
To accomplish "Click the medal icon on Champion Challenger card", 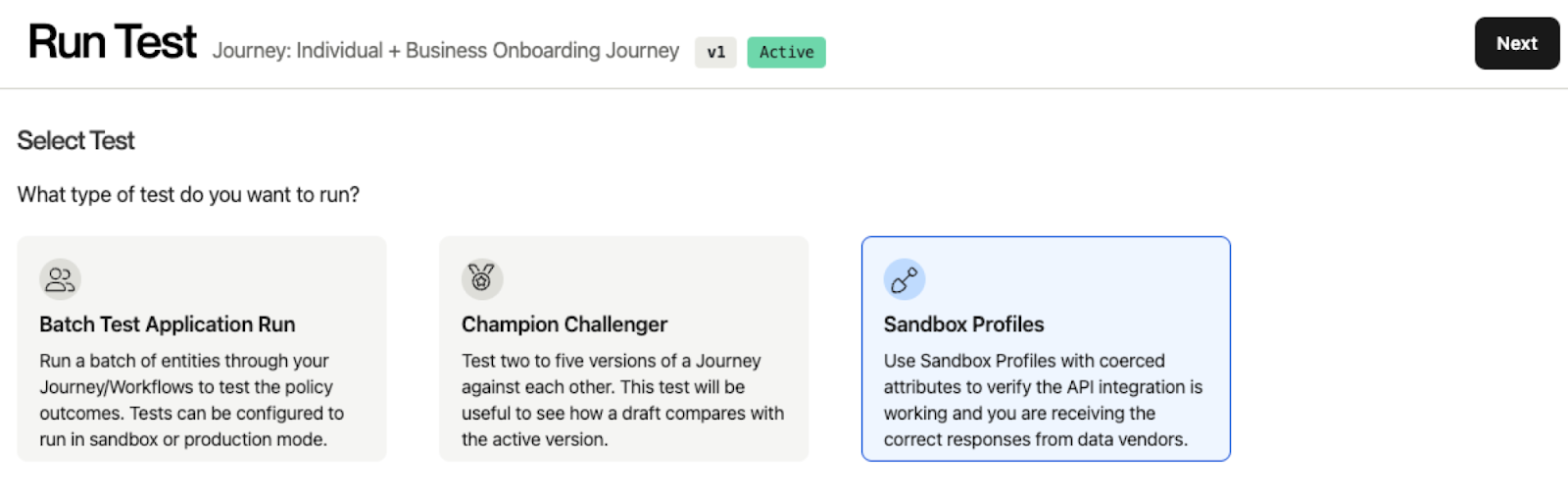I will pyautogui.click(x=482, y=279).
